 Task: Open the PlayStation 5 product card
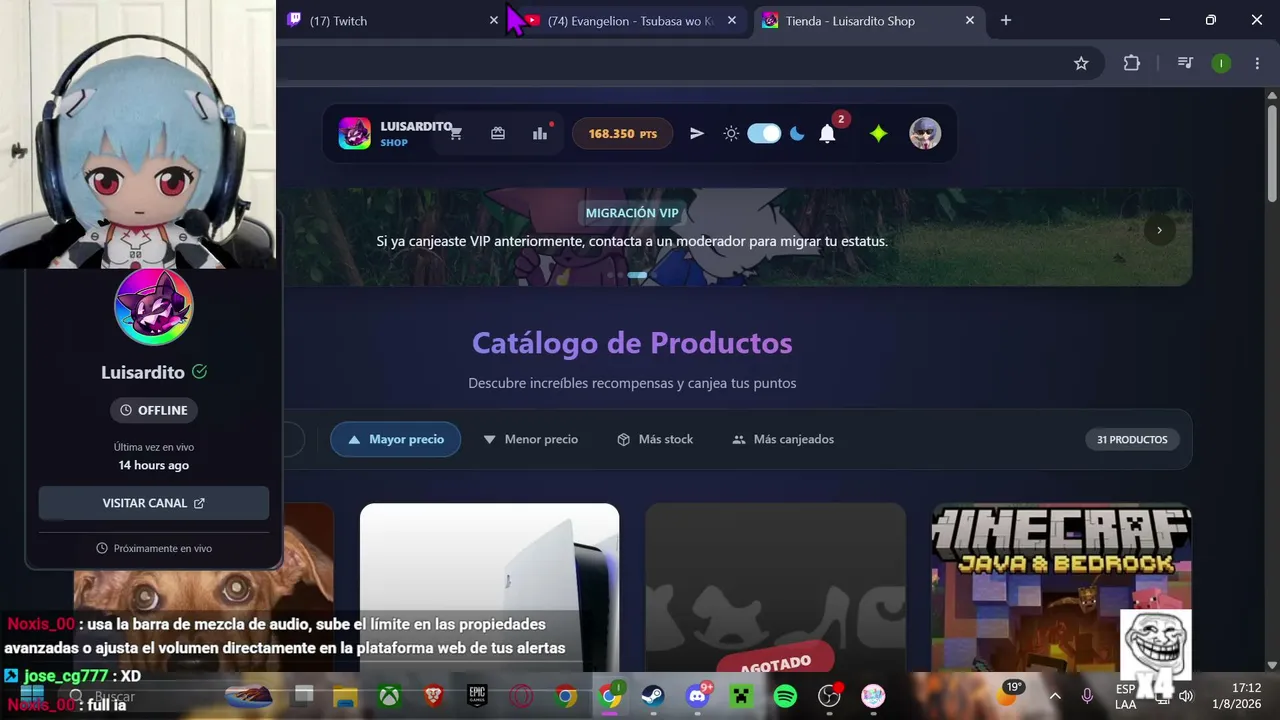click(489, 588)
